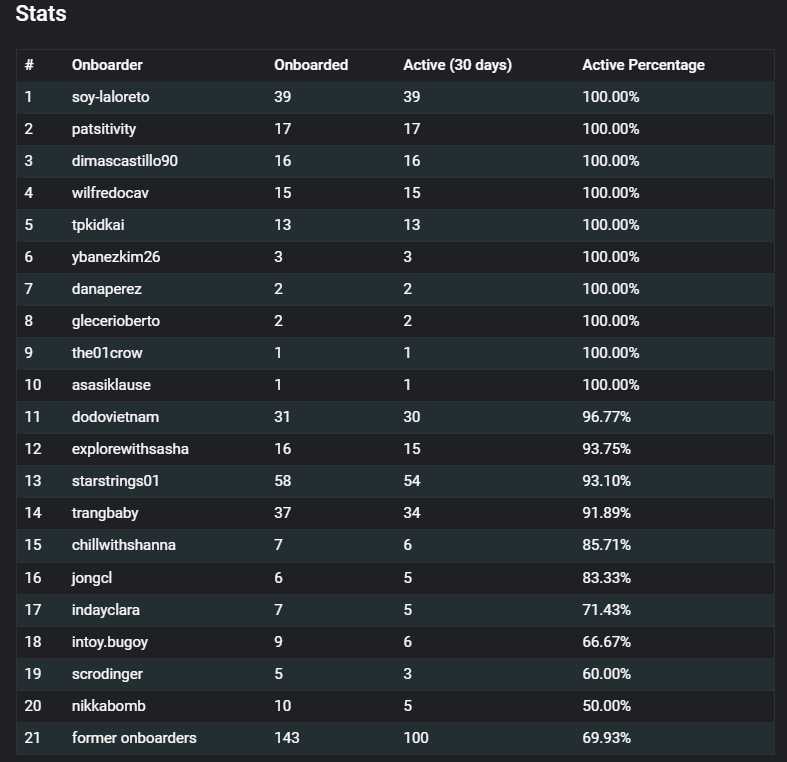Screen dimensions: 787x762
Task: Select the soy-laloreto onboarder name
Action: coord(110,97)
